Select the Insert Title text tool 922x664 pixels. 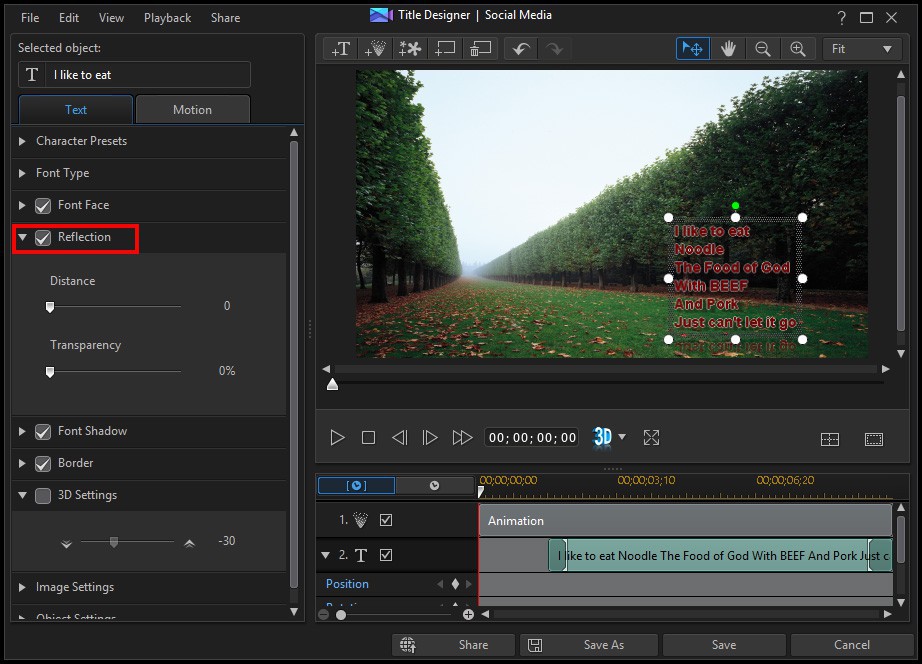pos(341,49)
